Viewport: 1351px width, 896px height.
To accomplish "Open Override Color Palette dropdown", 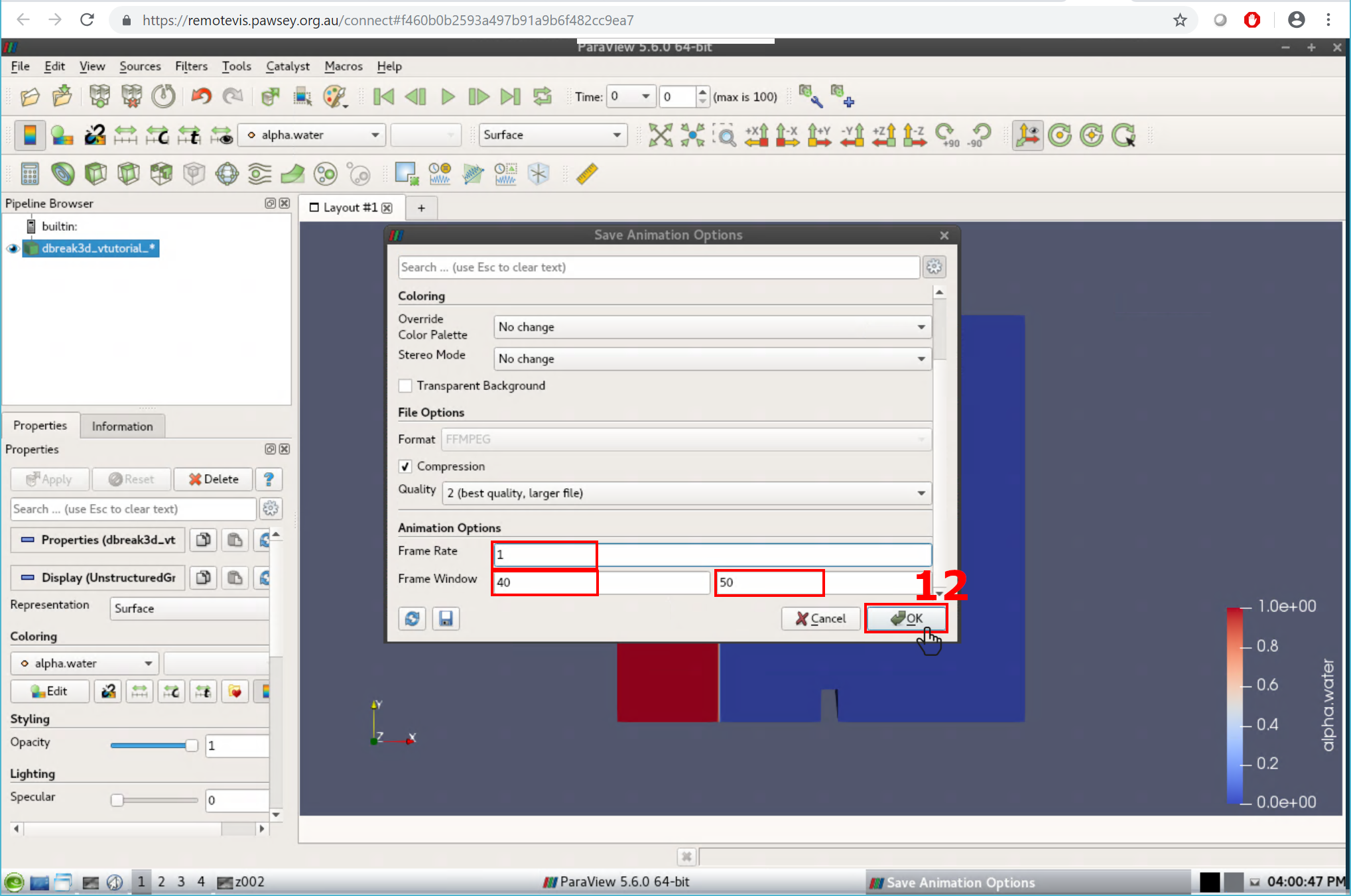I will coord(712,327).
